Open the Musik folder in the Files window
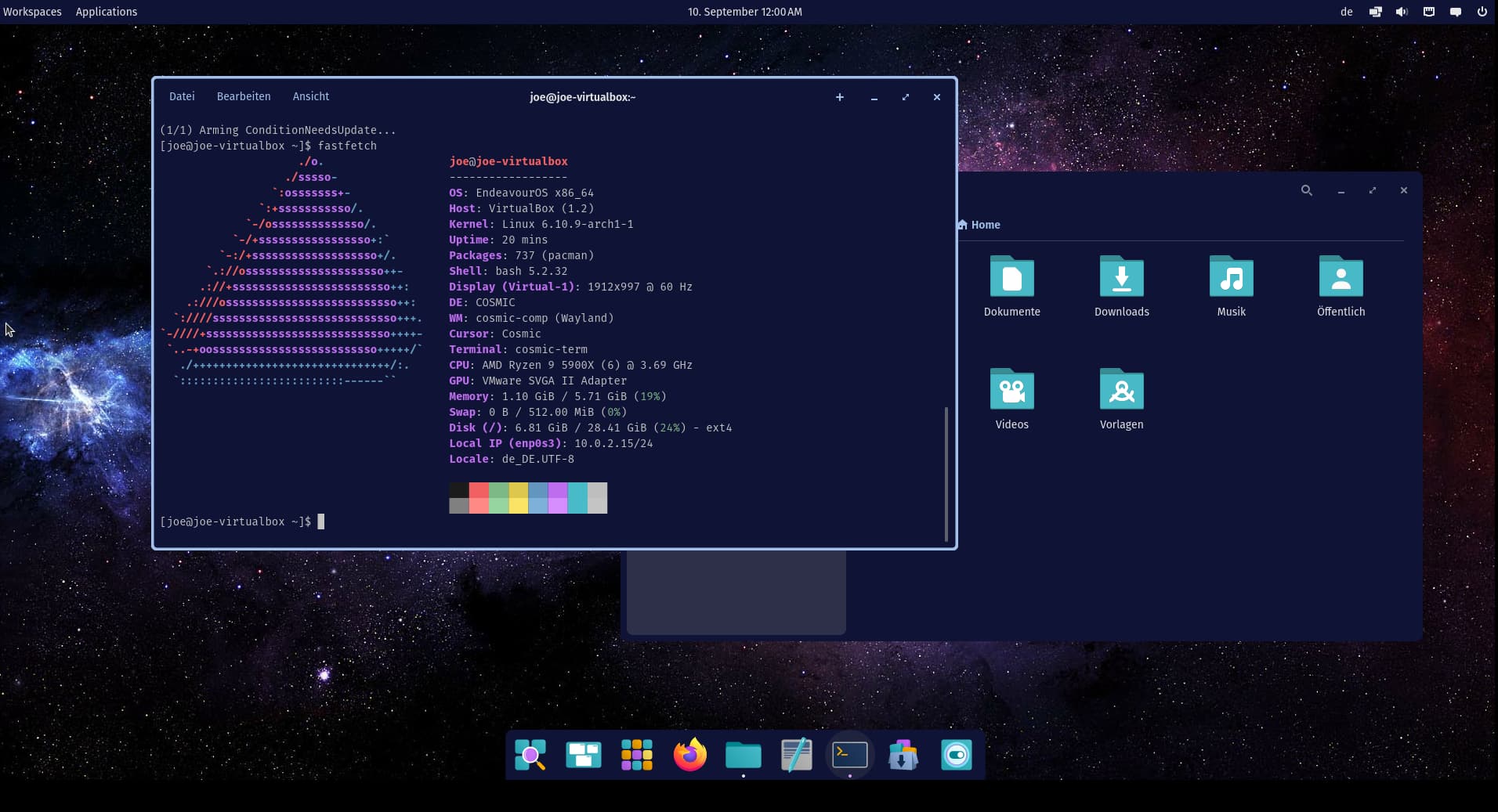1498x812 pixels. pos(1232,287)
